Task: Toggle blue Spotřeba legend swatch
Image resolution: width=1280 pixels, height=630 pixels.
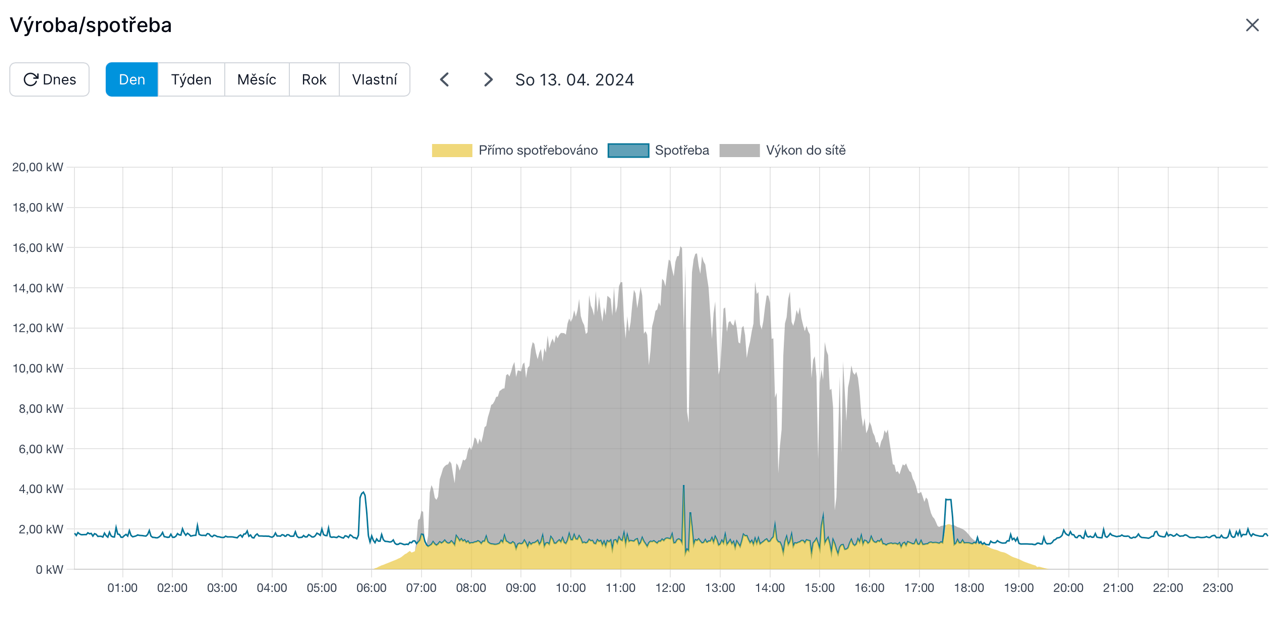Action: tap(628, 151)
